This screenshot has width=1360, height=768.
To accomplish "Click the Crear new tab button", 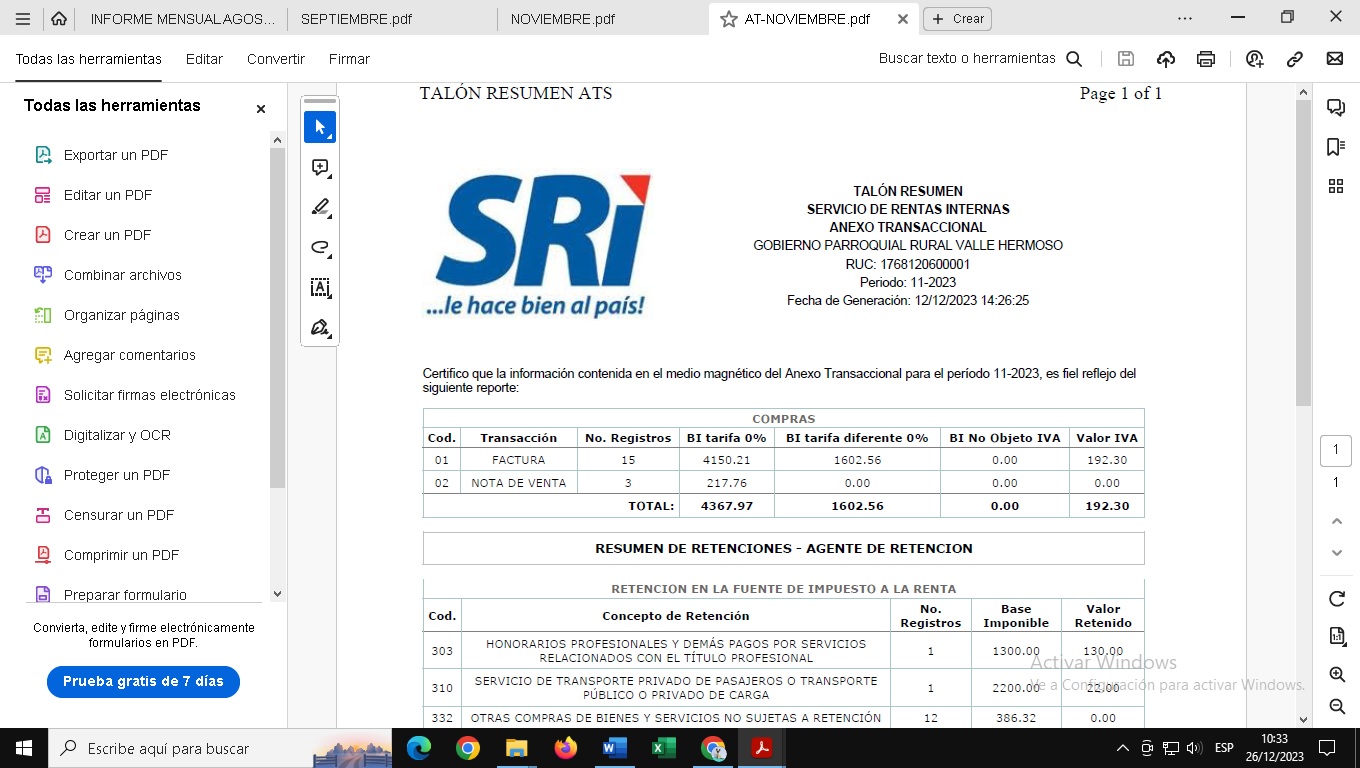I will click(957, 19).
